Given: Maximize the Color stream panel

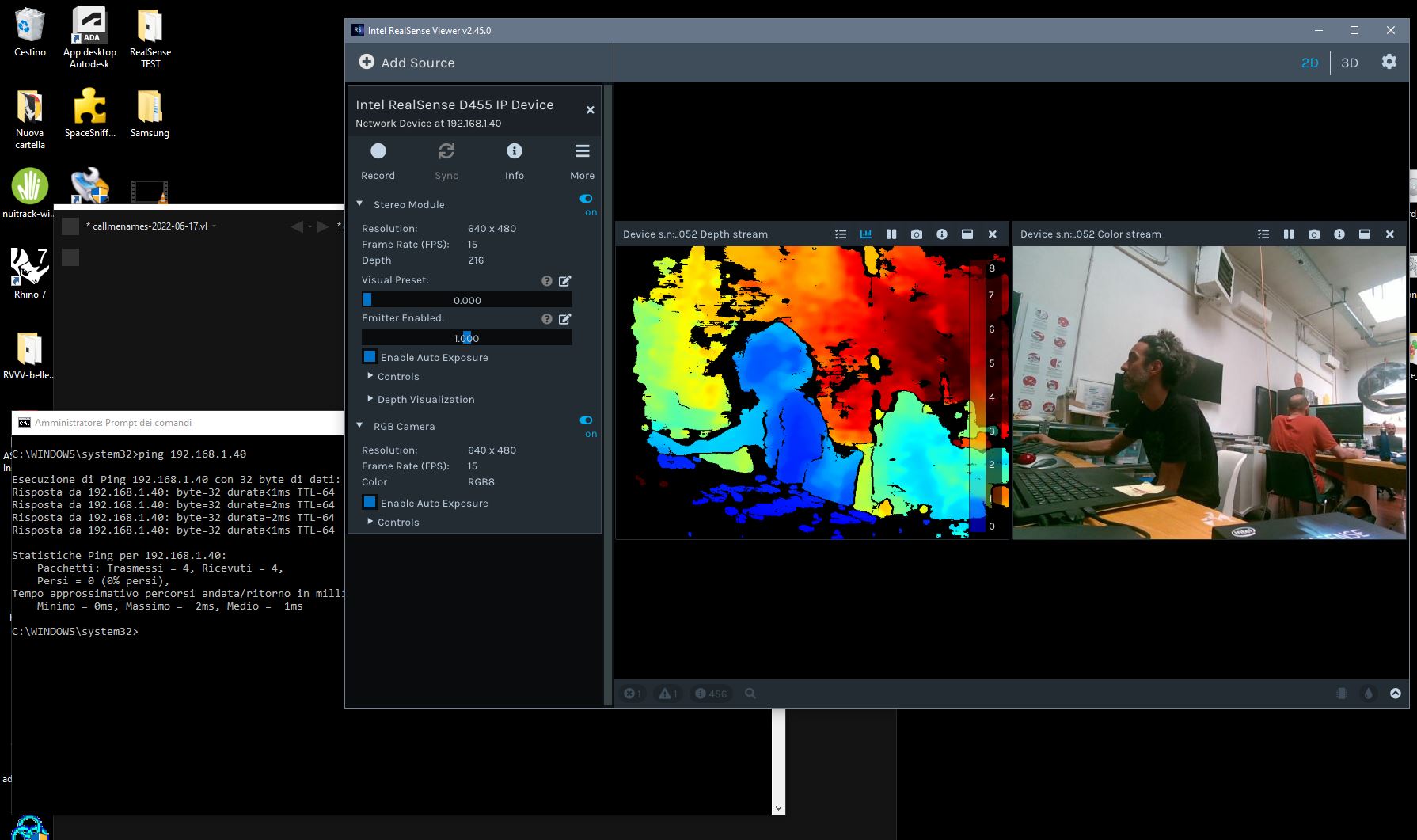Looking at the screenshot, I should pos(1365,234).
